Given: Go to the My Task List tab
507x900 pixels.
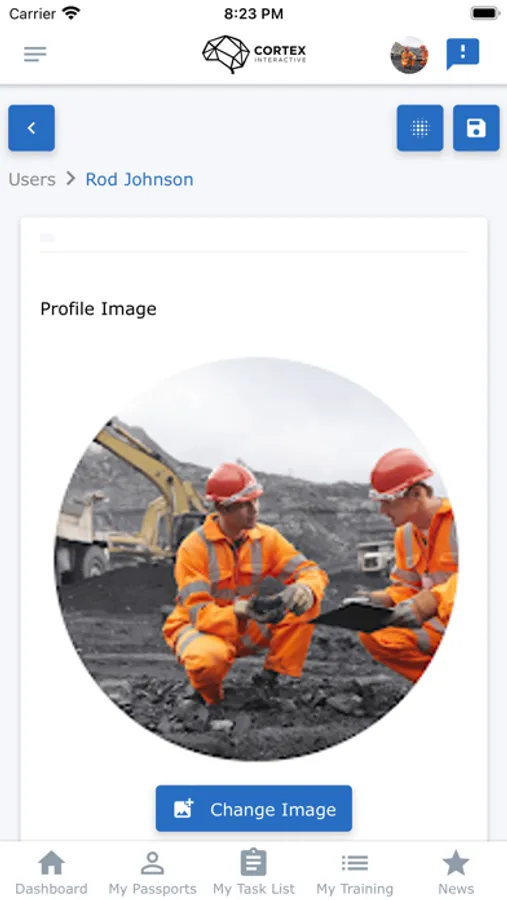Looking at the screenshot, I should (254, 872).
